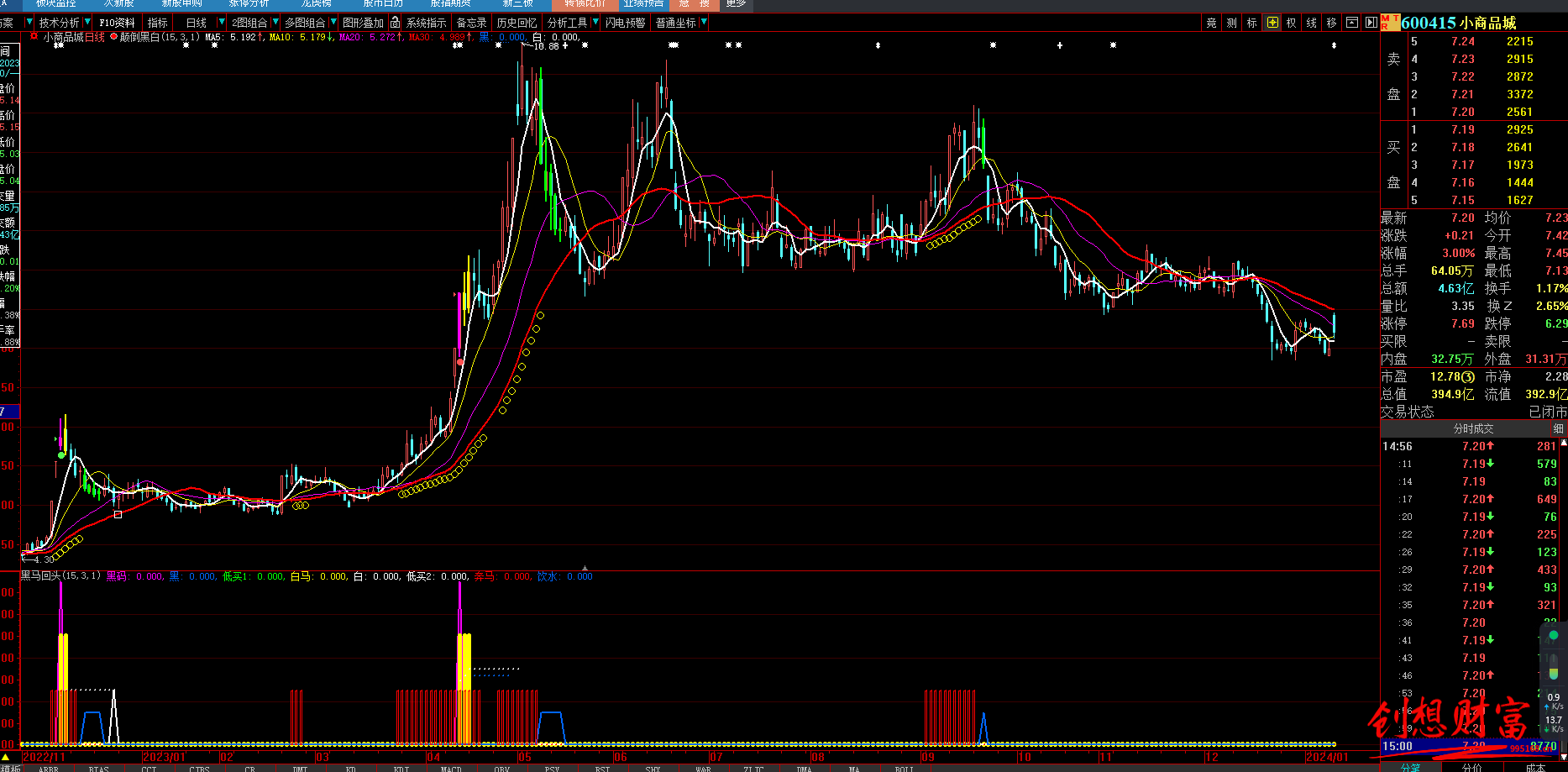Screen dimensions: 1568x772
Task: Click the 技术分析 toolbar label
Action: point(59,23)
